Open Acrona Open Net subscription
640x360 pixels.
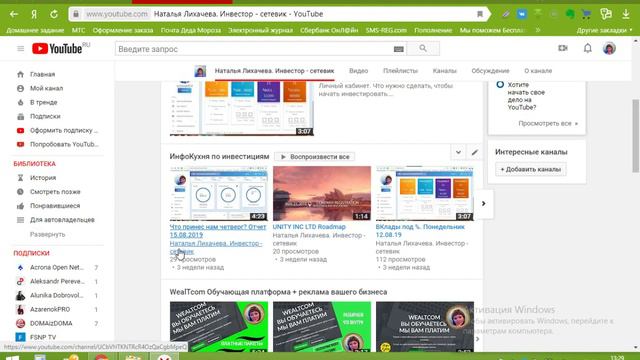pos(57,267)
